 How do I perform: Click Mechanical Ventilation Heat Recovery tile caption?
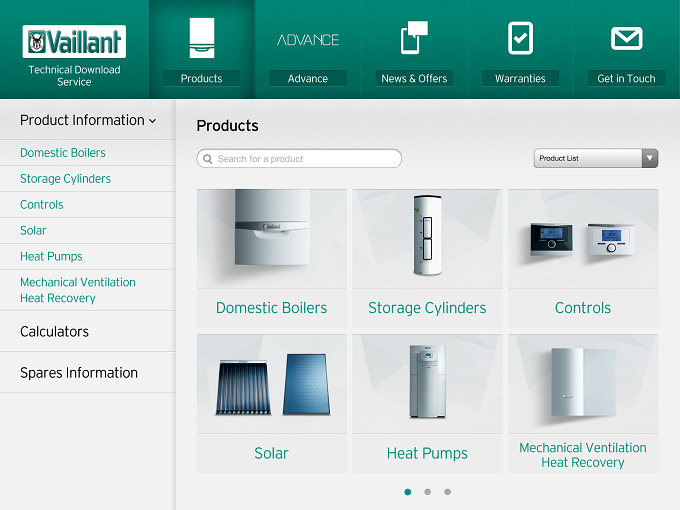(583, 455)
